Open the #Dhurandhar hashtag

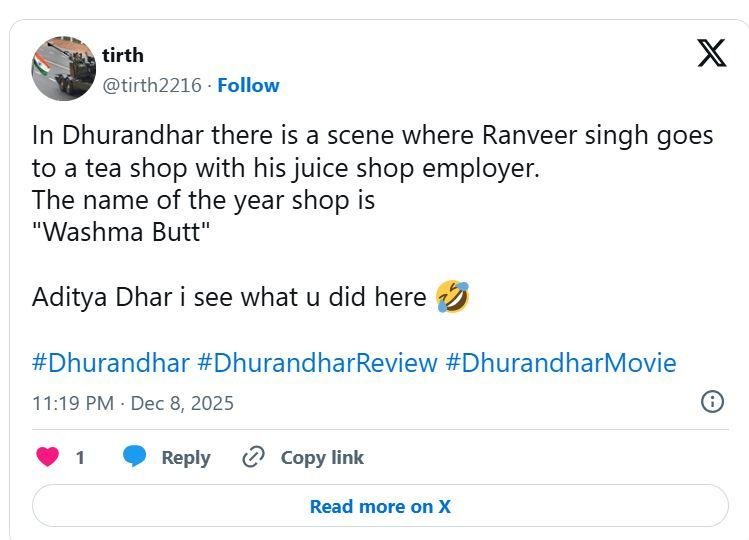point(111,363)
